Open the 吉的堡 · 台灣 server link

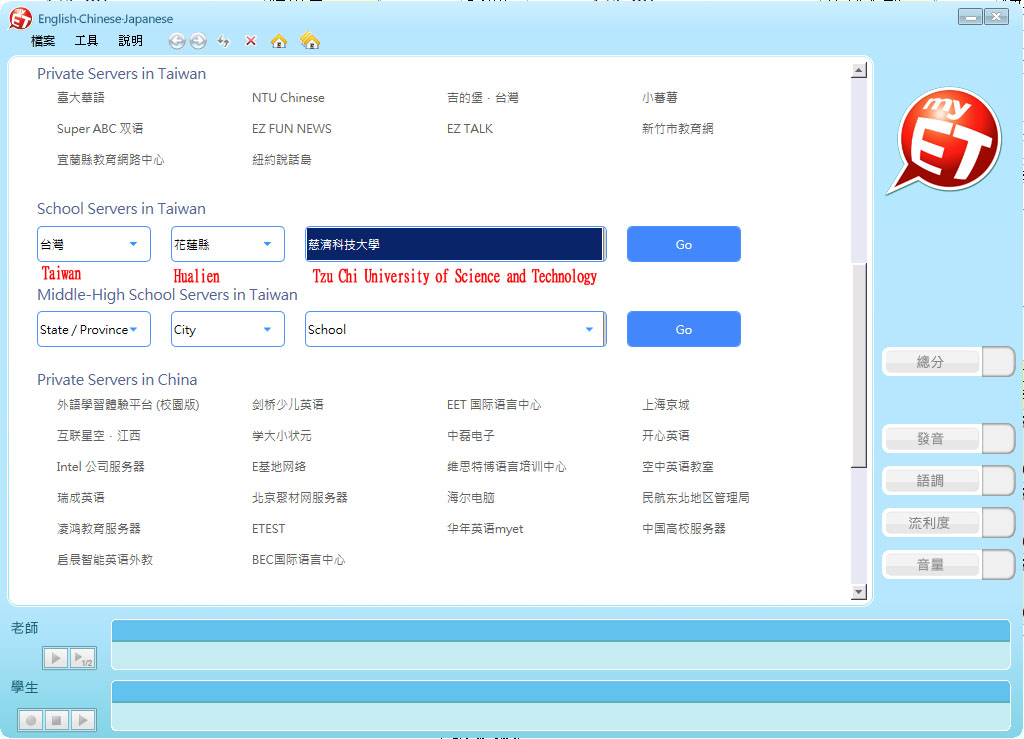483,97
